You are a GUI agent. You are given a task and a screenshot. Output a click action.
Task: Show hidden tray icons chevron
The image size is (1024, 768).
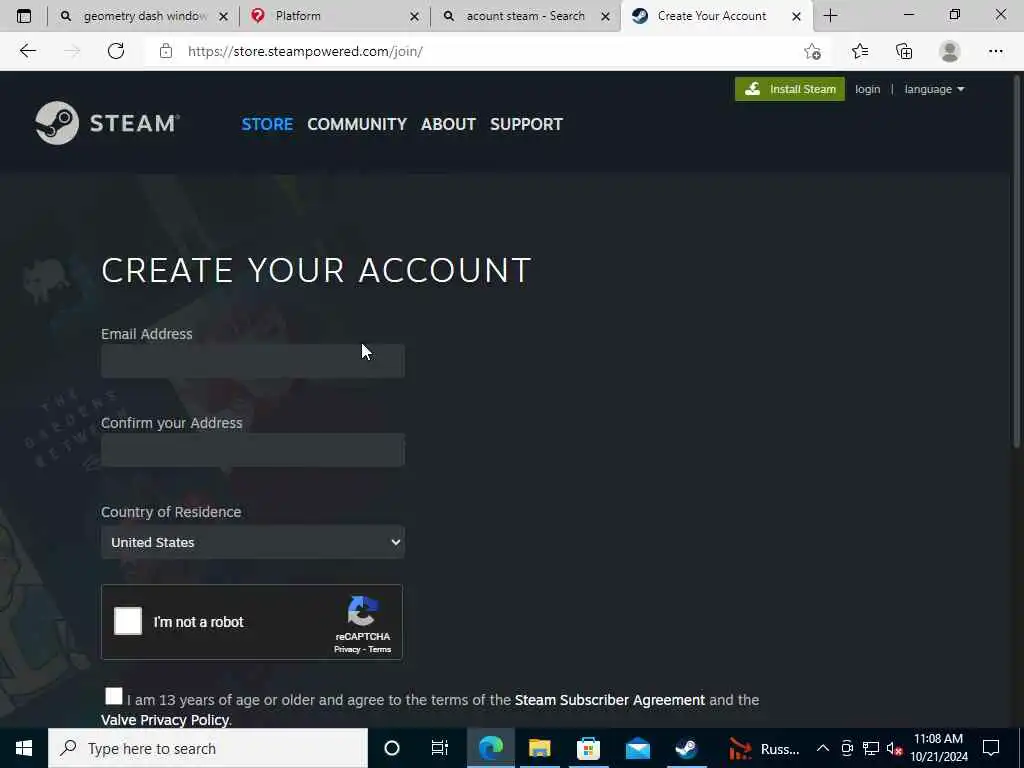pyautogui.click(x=823, y=748)
